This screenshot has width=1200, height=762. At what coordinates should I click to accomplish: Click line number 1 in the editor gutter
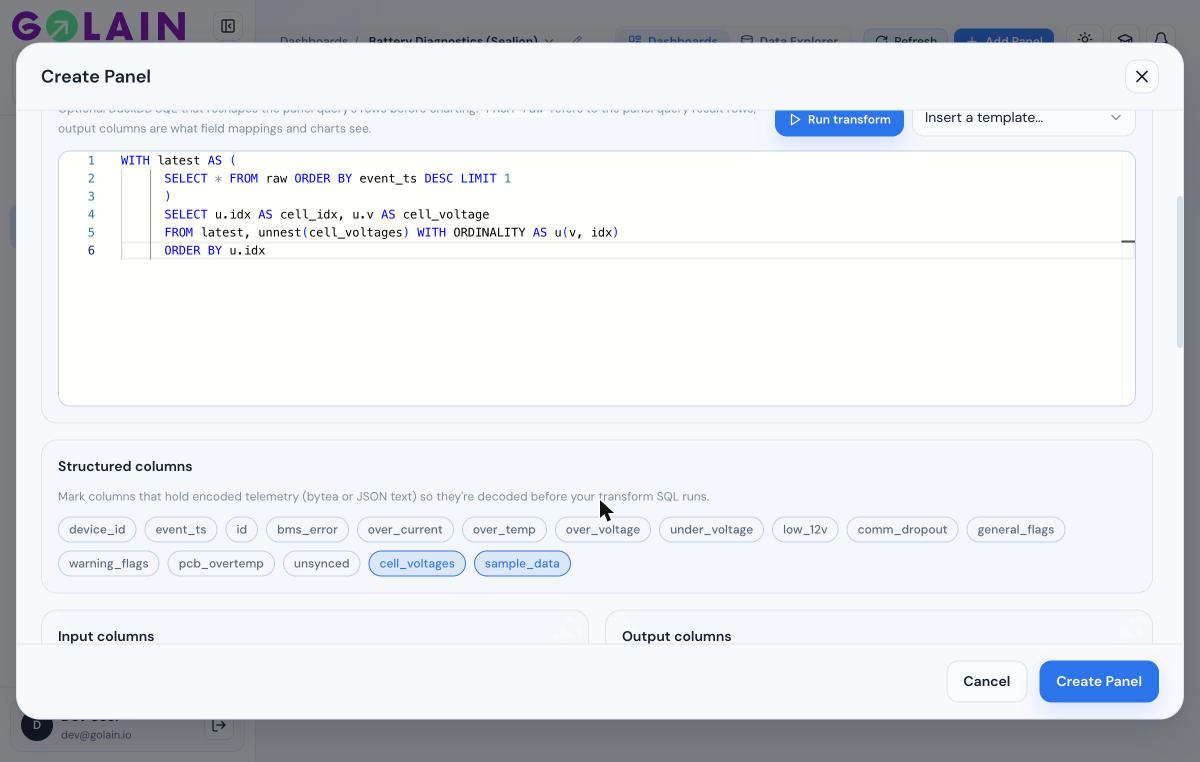click(x=91, y=160)
